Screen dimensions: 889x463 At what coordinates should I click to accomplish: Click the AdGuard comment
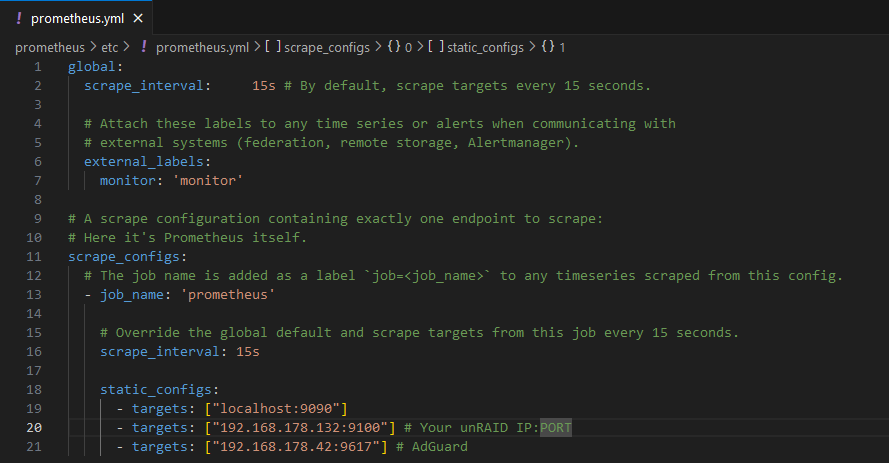[432, 447]
